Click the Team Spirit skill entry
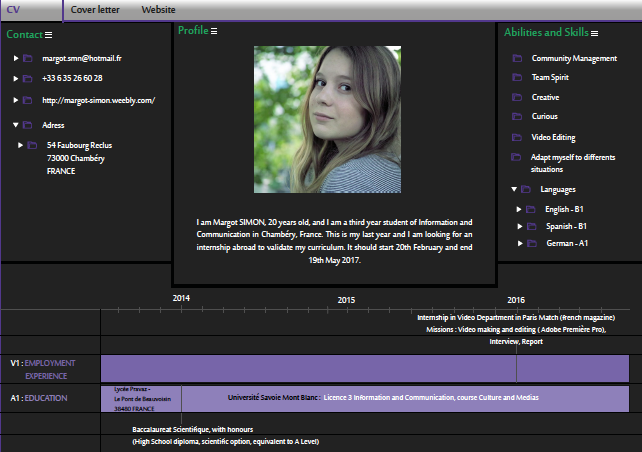642x452 pixels. point(550,77)
